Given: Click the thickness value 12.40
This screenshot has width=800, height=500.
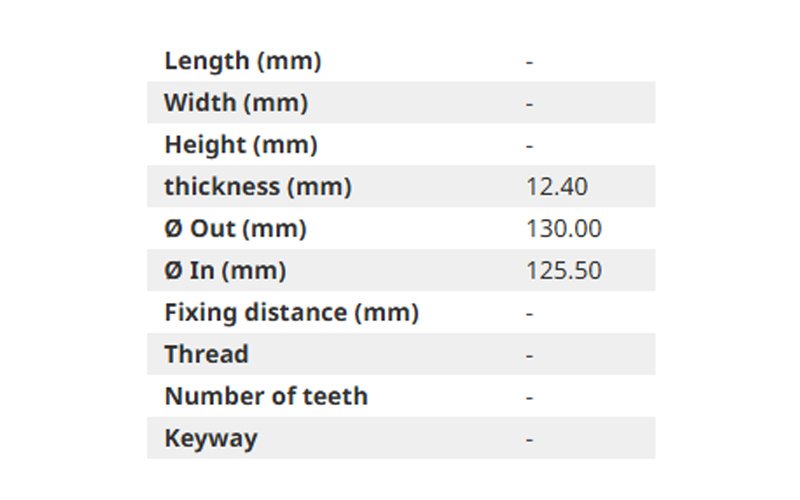Looking at the screenshot, I should pyautogui.click(x=557, y=187).
